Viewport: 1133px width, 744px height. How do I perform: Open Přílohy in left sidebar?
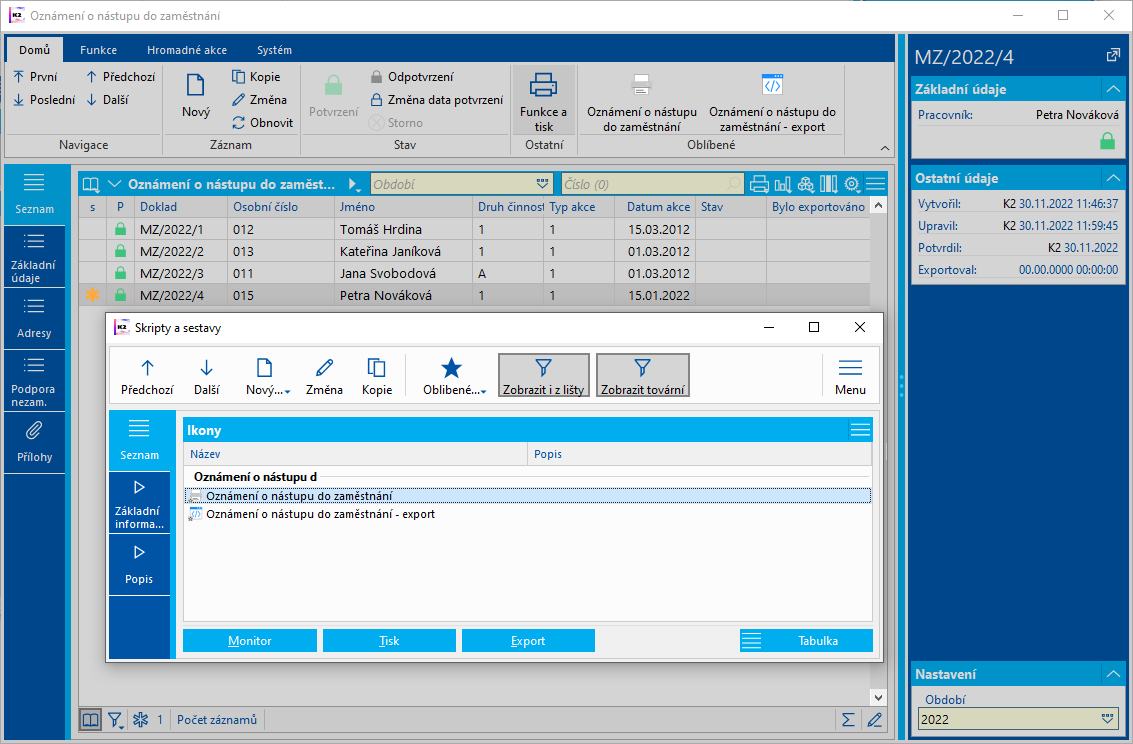pos(34,442)
